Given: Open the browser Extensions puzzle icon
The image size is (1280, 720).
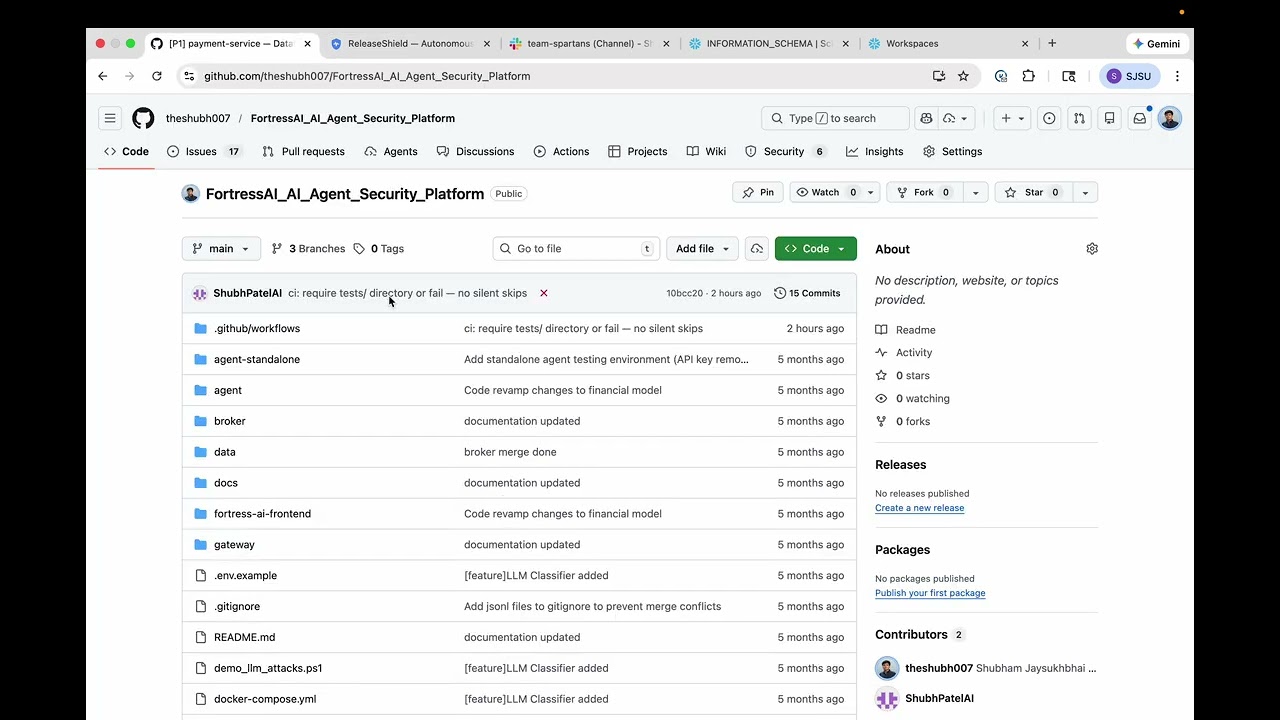Looking at the screenshot, I should 1028,76.
